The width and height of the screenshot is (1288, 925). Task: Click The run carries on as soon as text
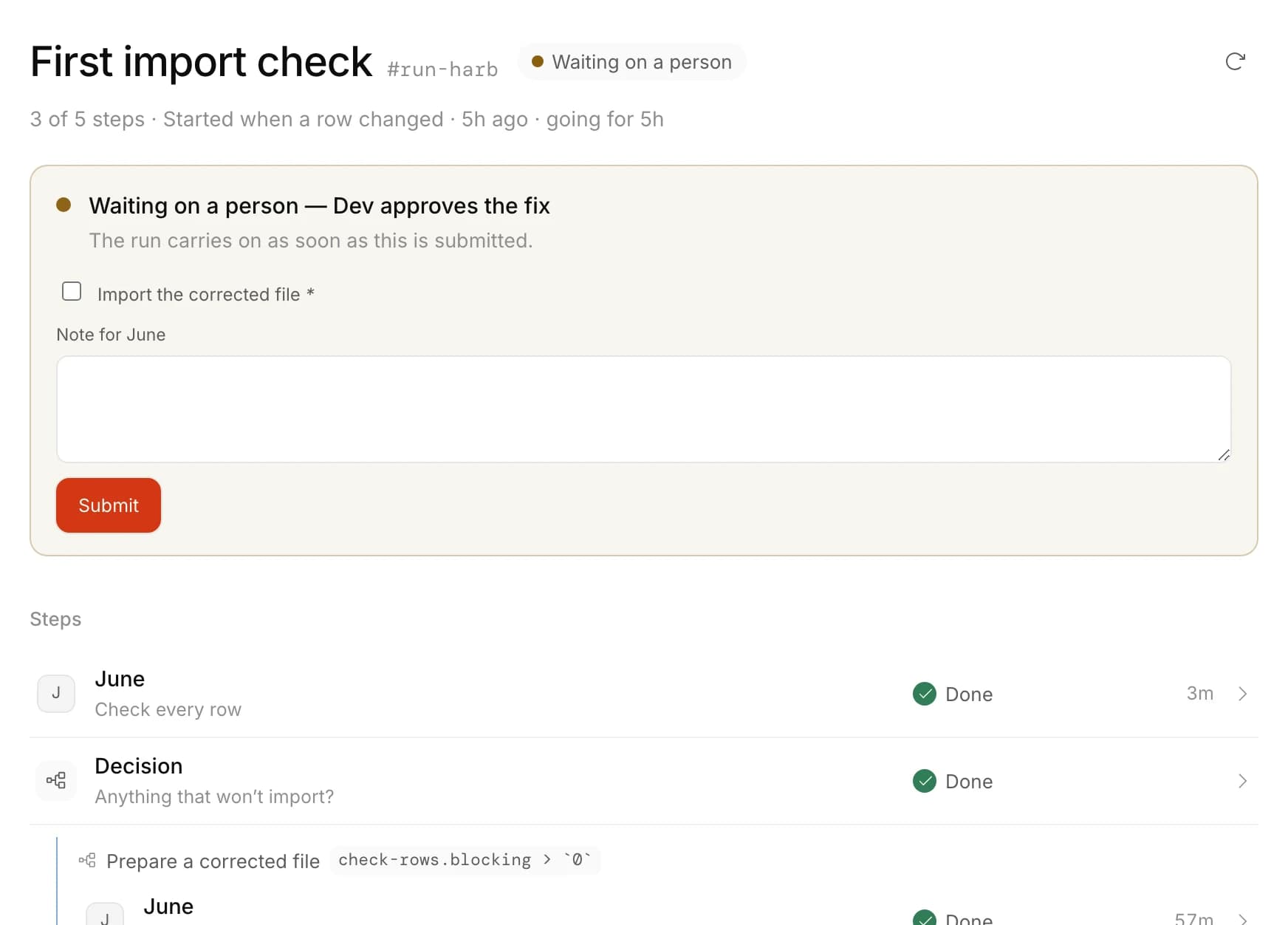click(311, 241)
